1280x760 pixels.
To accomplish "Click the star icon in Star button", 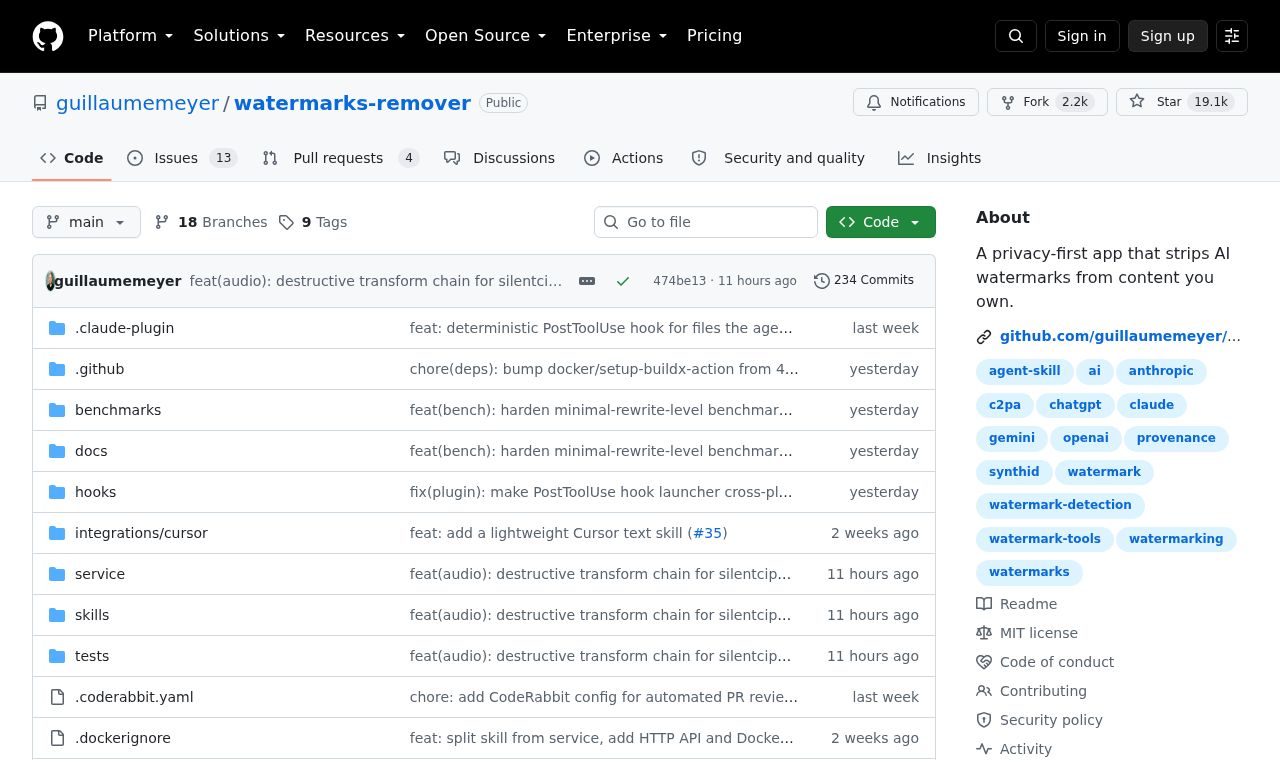I will (x=1137, y=102).
